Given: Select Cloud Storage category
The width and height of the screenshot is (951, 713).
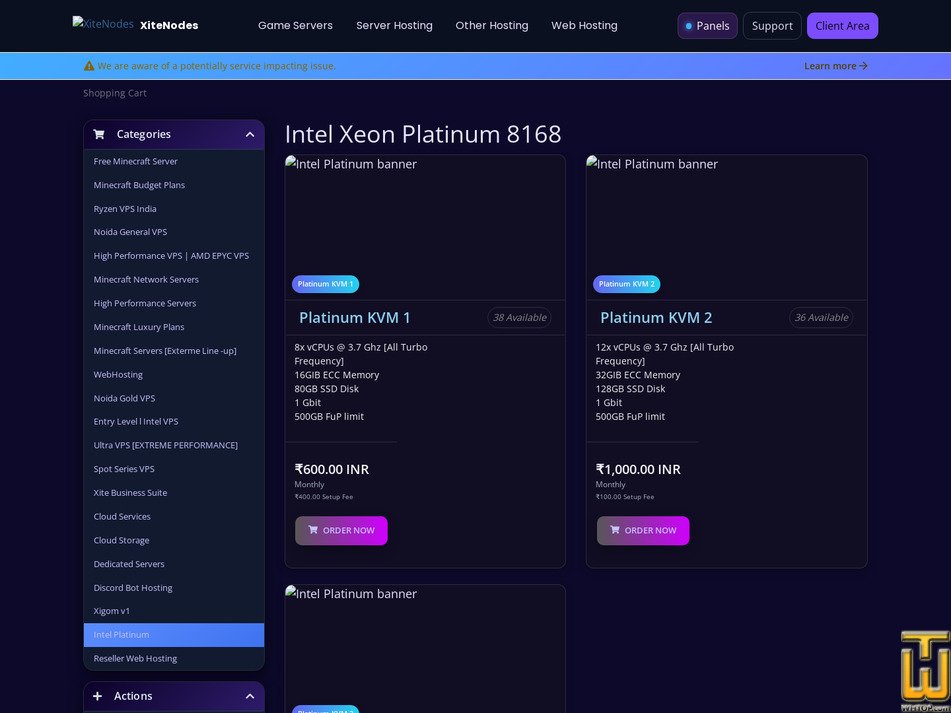Looking at the screenshot, I should (x=173, y=540).
